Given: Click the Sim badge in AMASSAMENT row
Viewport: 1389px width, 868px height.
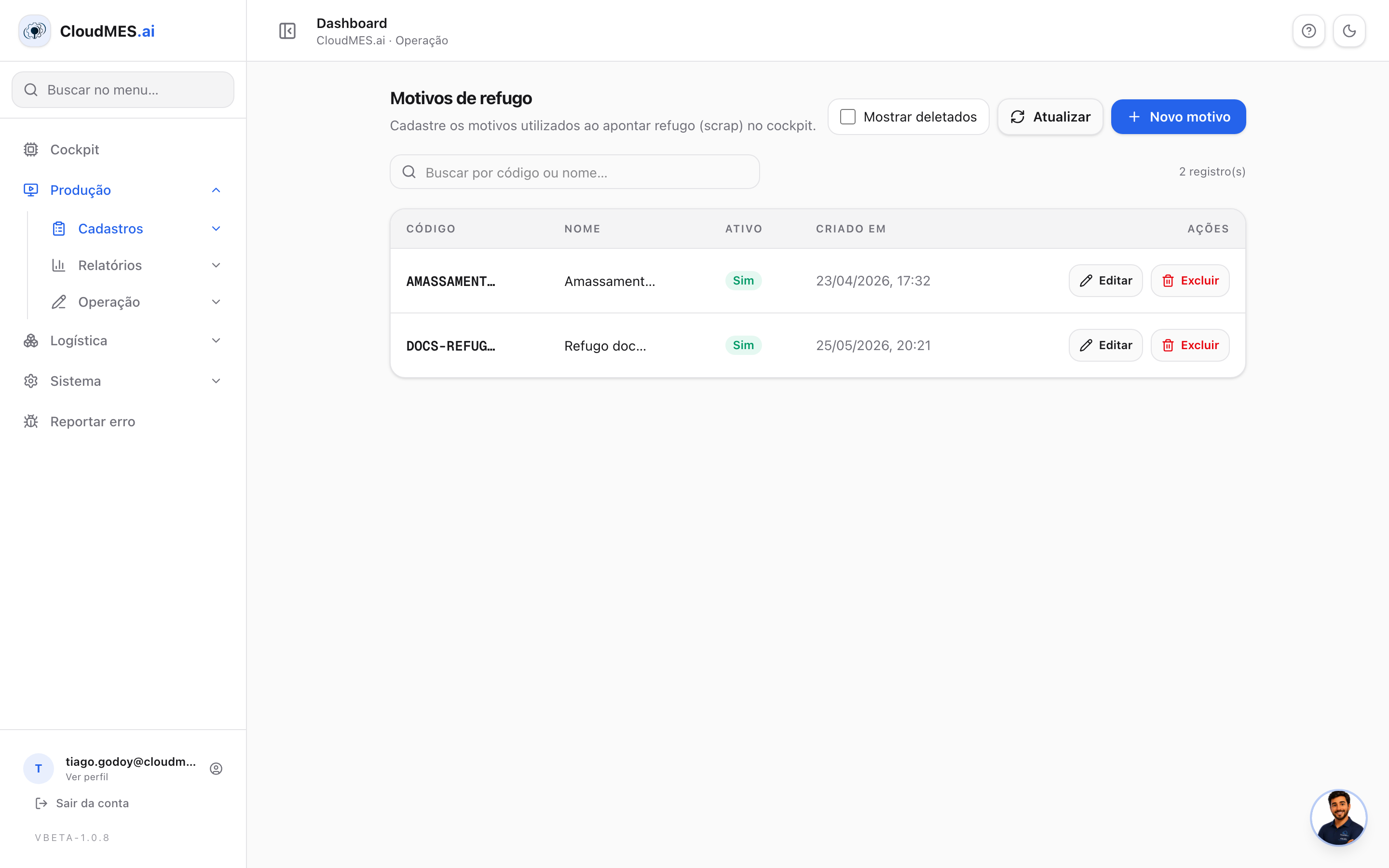Looking at the screenshot, I should point(743,281).
